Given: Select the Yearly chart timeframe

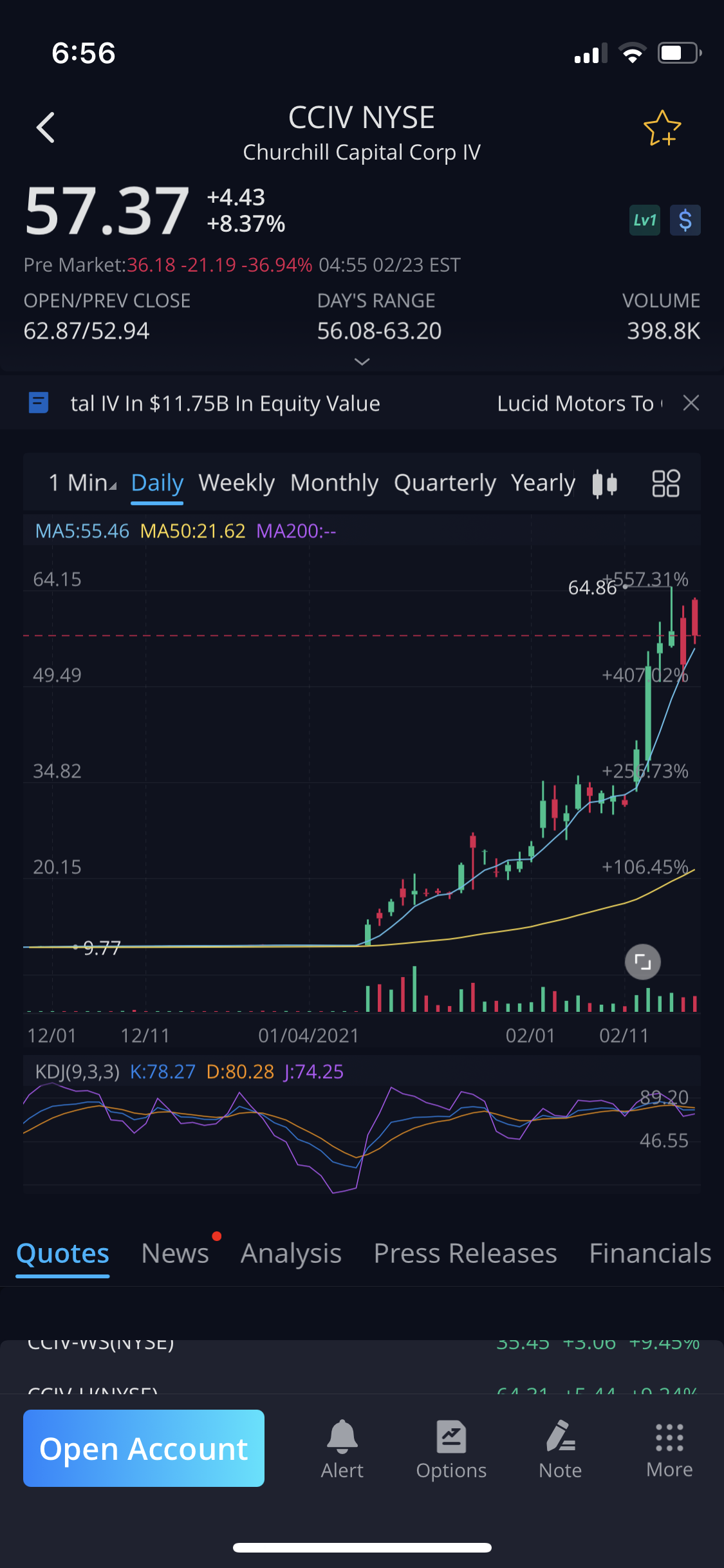Looking at the screenshot, I should coord(543,483).
